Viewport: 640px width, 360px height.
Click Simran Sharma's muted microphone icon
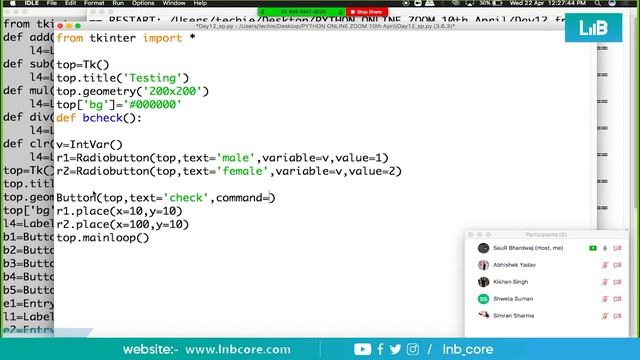[x=605, y=316]
